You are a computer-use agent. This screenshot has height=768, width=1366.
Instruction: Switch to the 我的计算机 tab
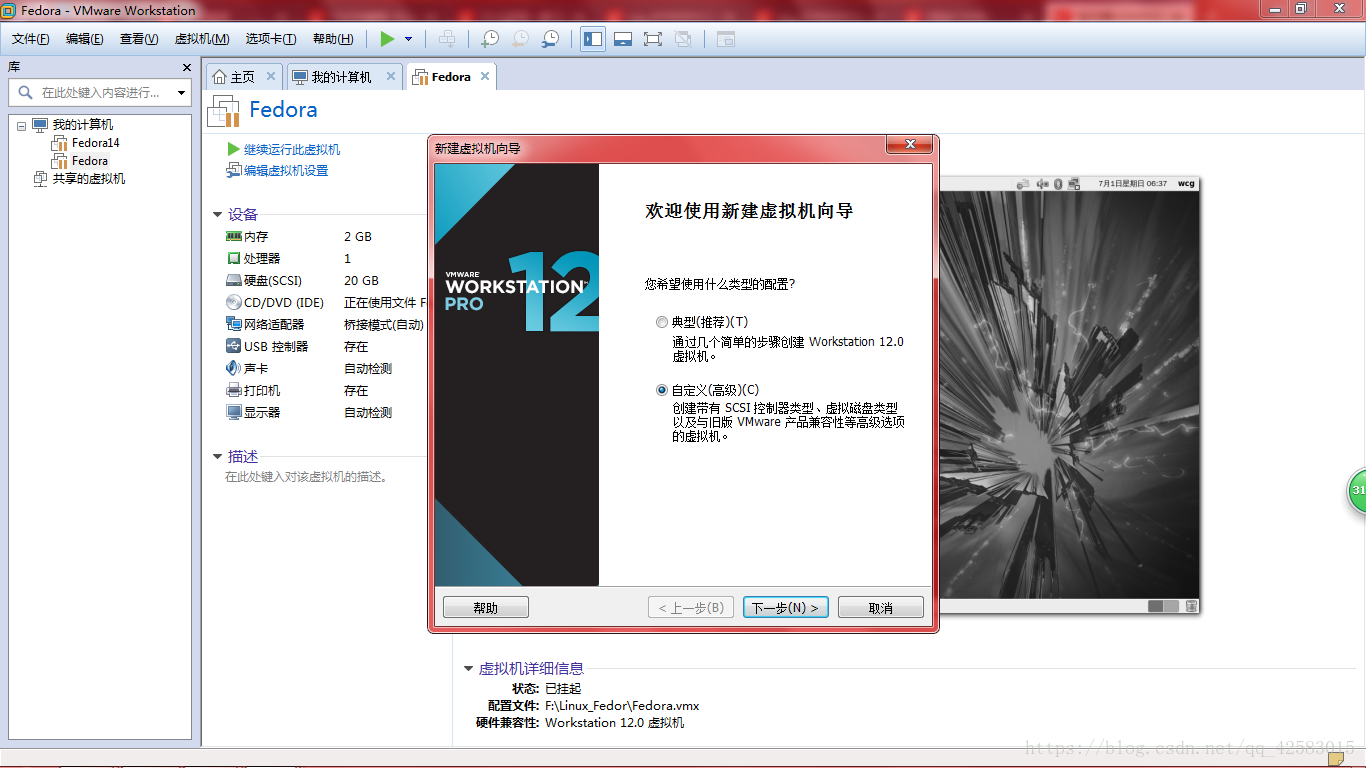[332, 77]
